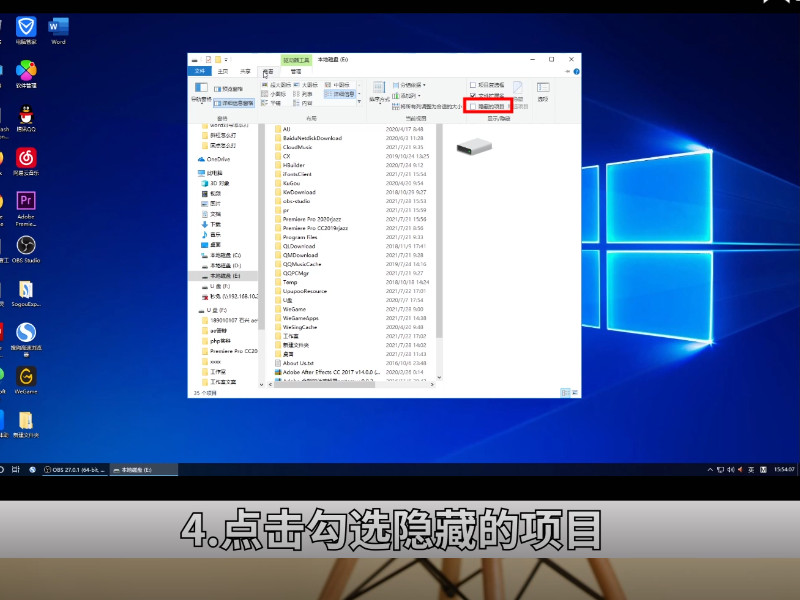This screenshot has height=600, width=800.
Task: Open quick access toolbar customize dropdown
Action: click(226, 60)
